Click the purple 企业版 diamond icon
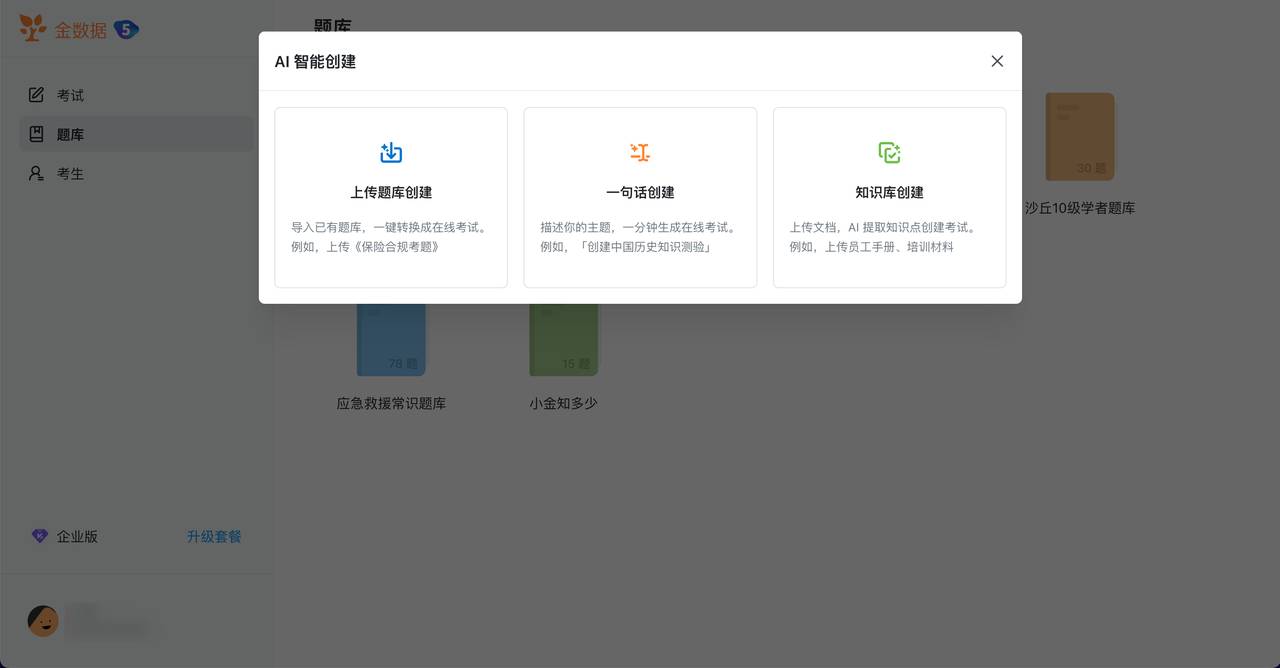 coord(39,535)
